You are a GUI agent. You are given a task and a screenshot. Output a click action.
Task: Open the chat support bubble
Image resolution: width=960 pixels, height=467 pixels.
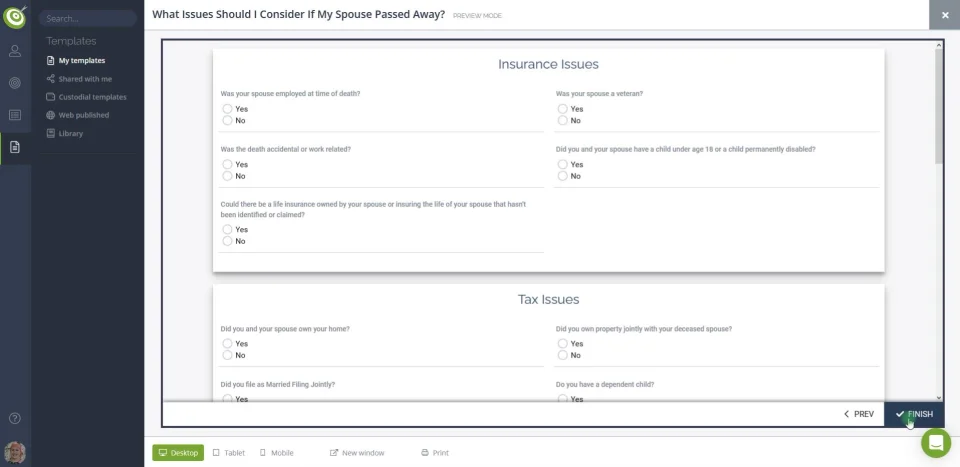pos(936,443)
